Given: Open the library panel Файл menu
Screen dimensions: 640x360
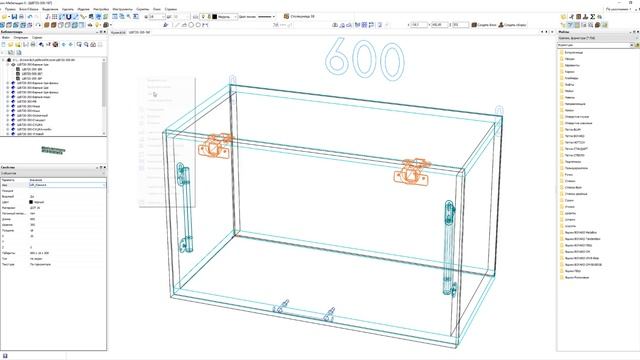Looking at the screenshot, I should coord(6,38).
